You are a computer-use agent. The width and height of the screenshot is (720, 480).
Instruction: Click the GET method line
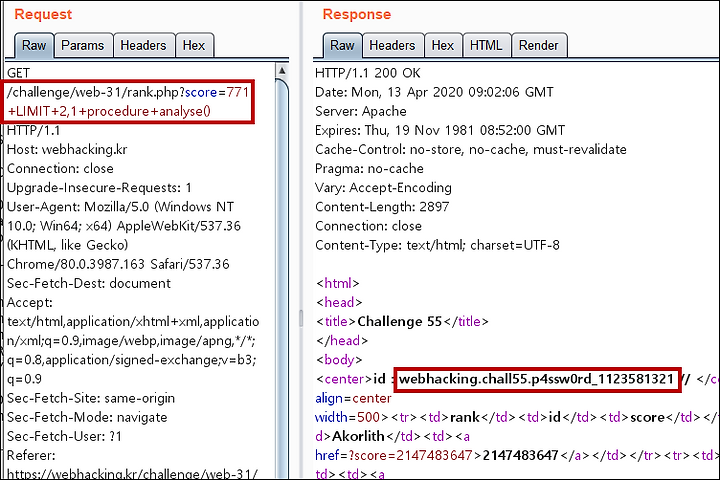click(x=18, y=73)
